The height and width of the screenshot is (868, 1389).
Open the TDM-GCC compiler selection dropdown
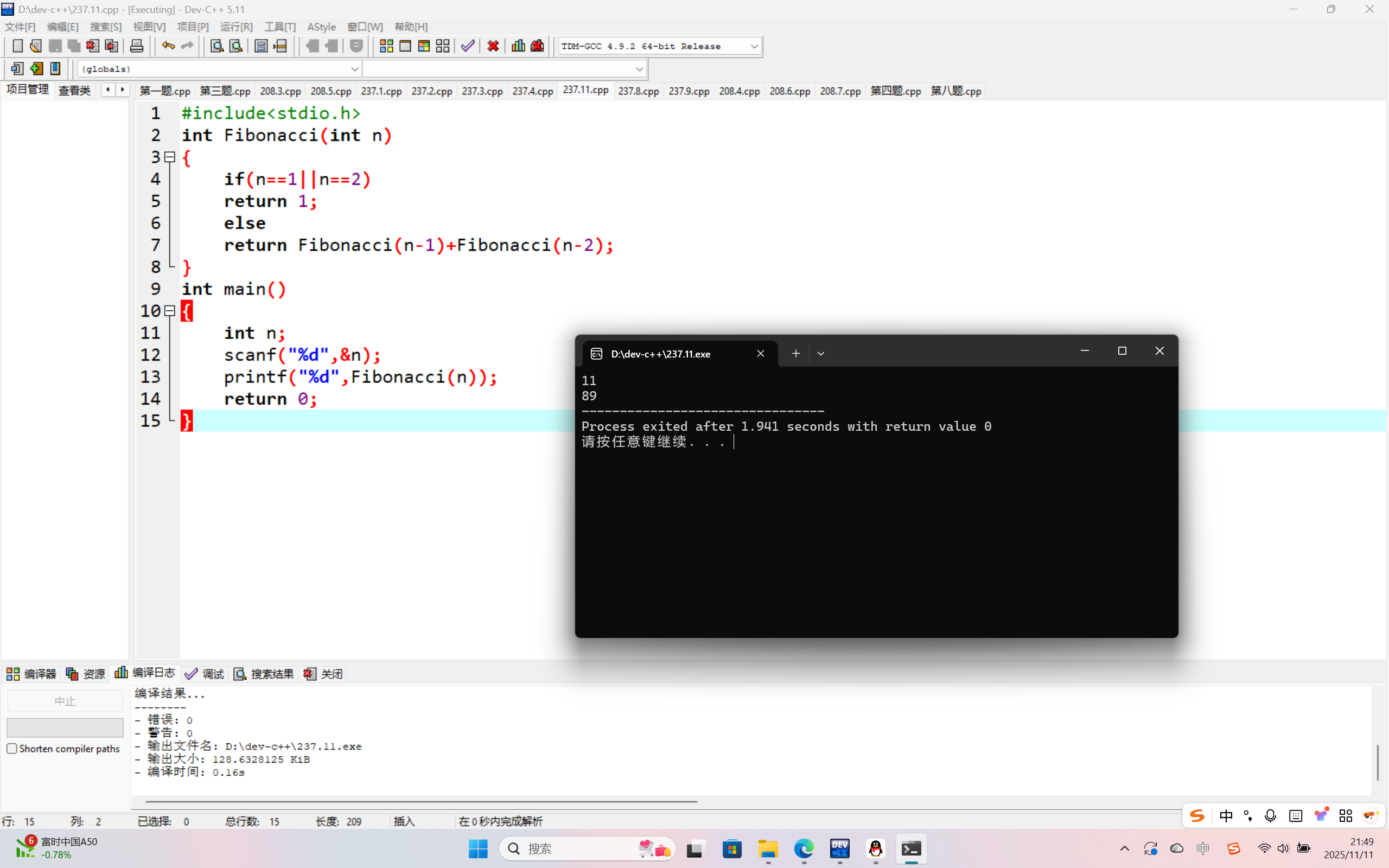[754, 46]
